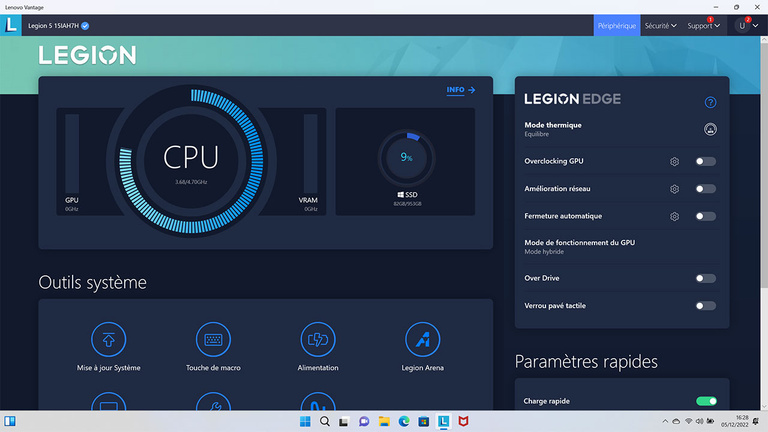Click the Outils système heading
Image resolution: width=768 pixels, height=432 pixels.
[x=93, y=283]
